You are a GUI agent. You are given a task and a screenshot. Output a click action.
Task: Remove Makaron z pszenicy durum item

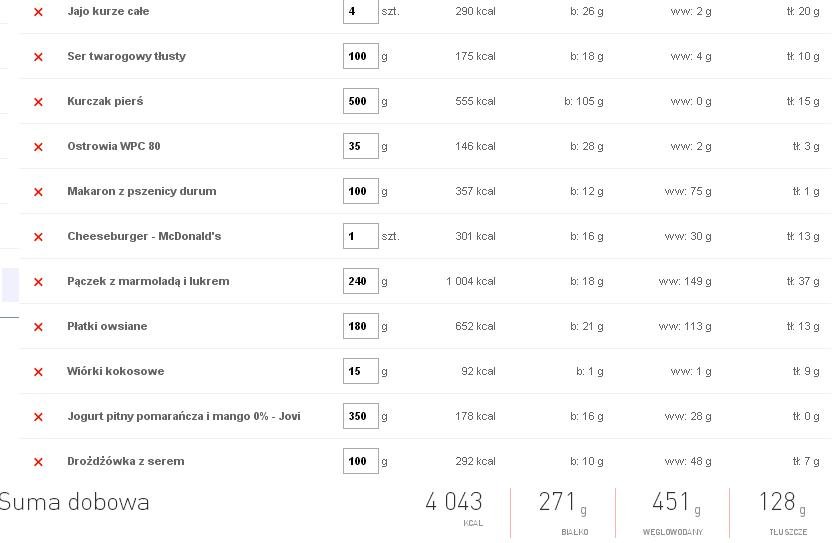coord(38,191)
